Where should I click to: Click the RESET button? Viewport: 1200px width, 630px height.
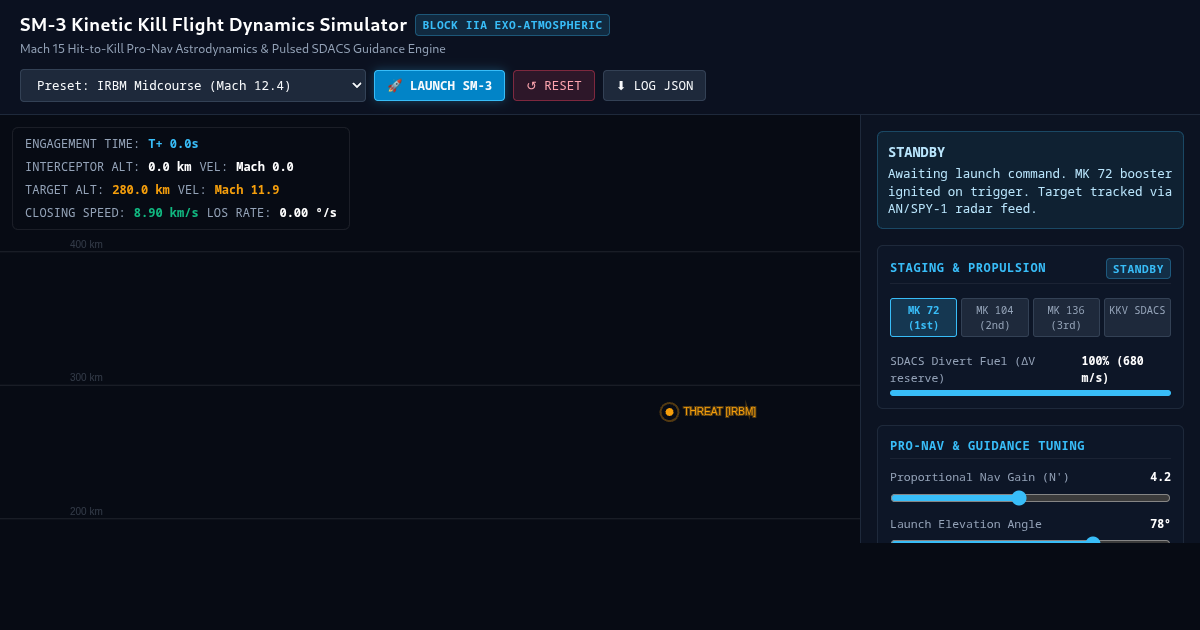[554, 85]
